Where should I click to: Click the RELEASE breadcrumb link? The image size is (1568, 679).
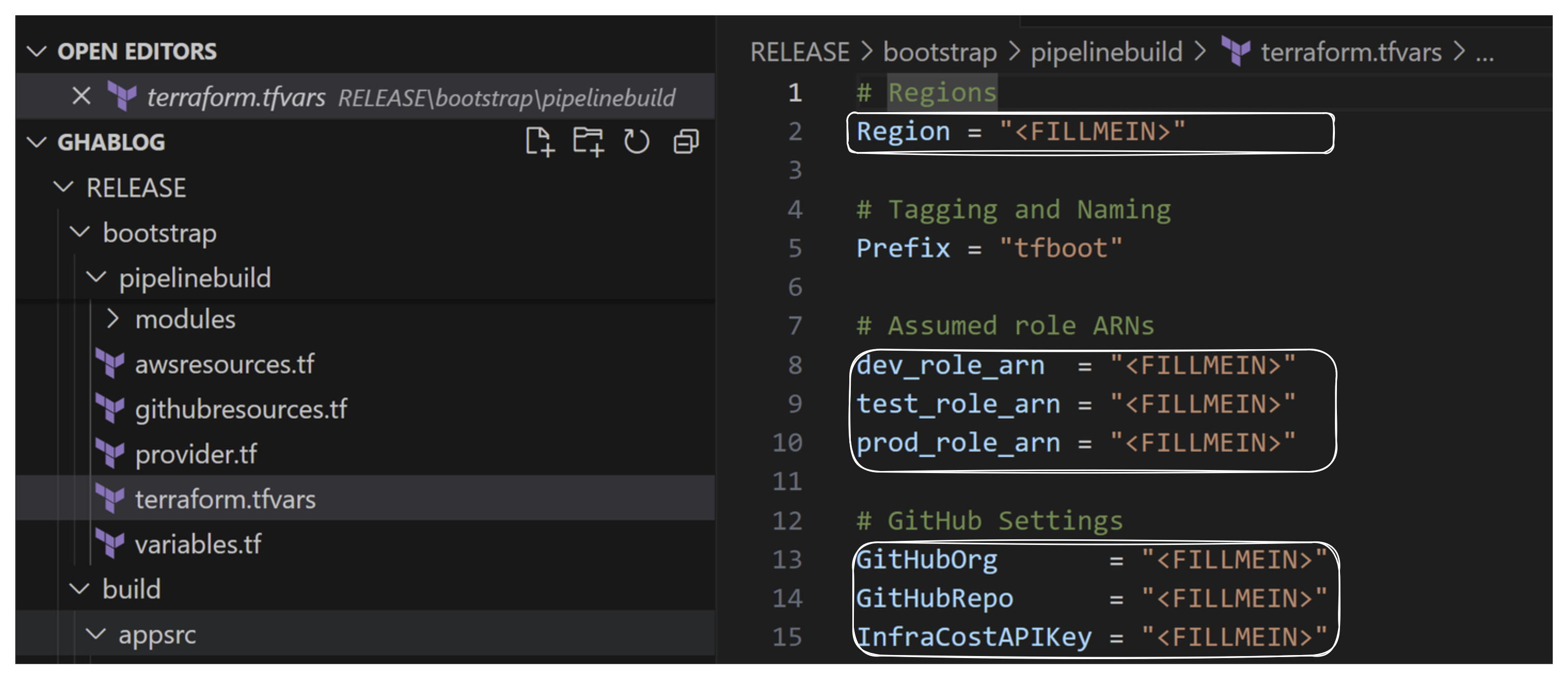[800, 51]
